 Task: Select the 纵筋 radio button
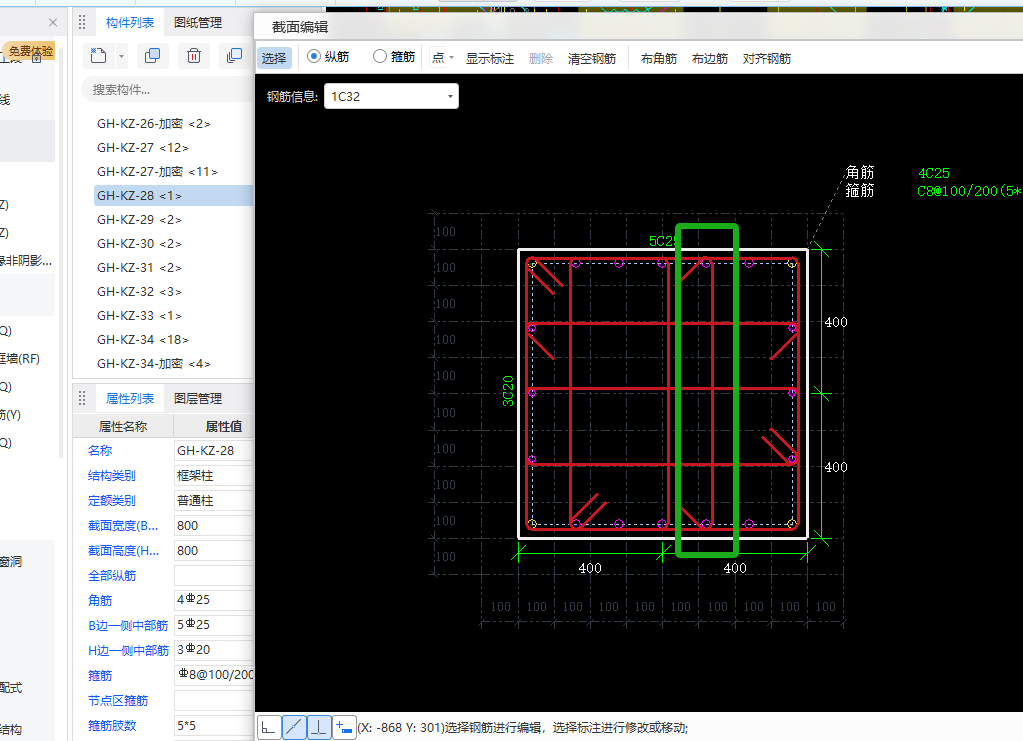coord(314,57)
